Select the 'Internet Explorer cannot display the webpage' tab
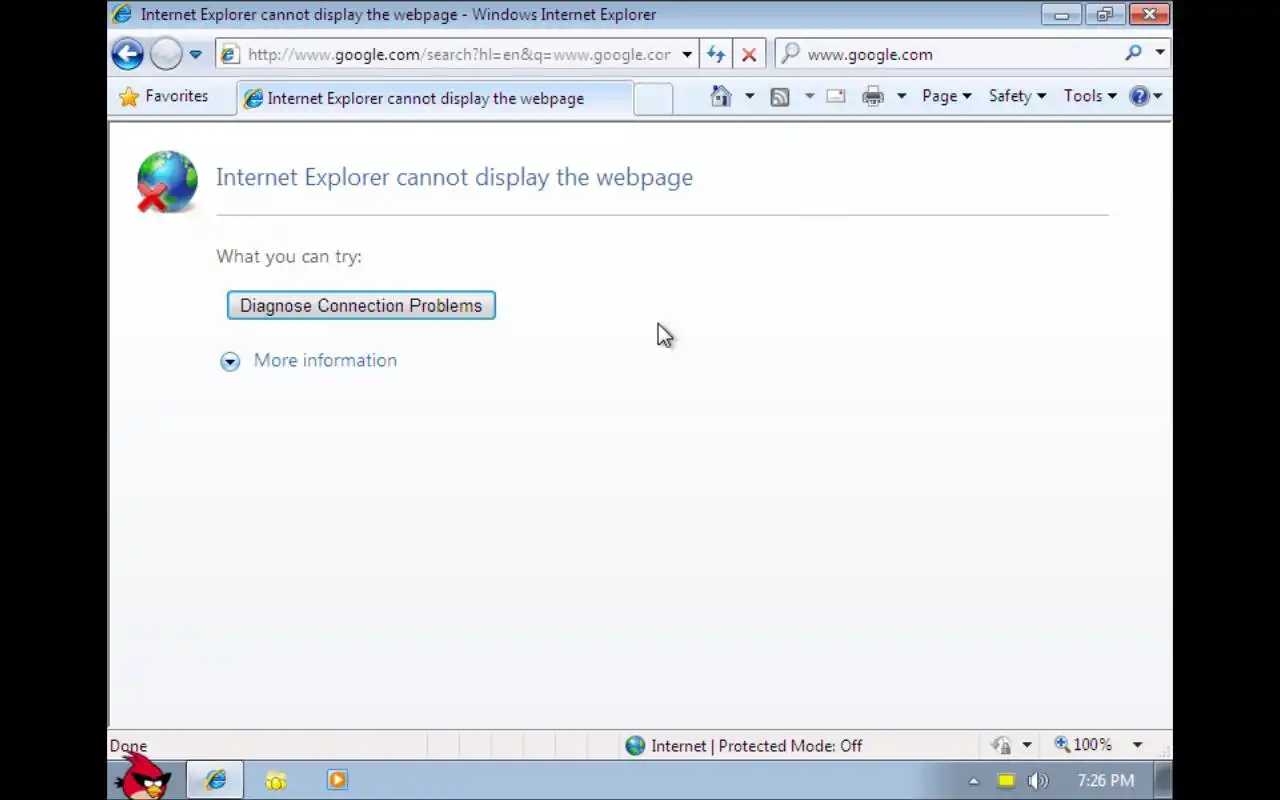This screenshot has height=800, width=1280. point(435,98)
